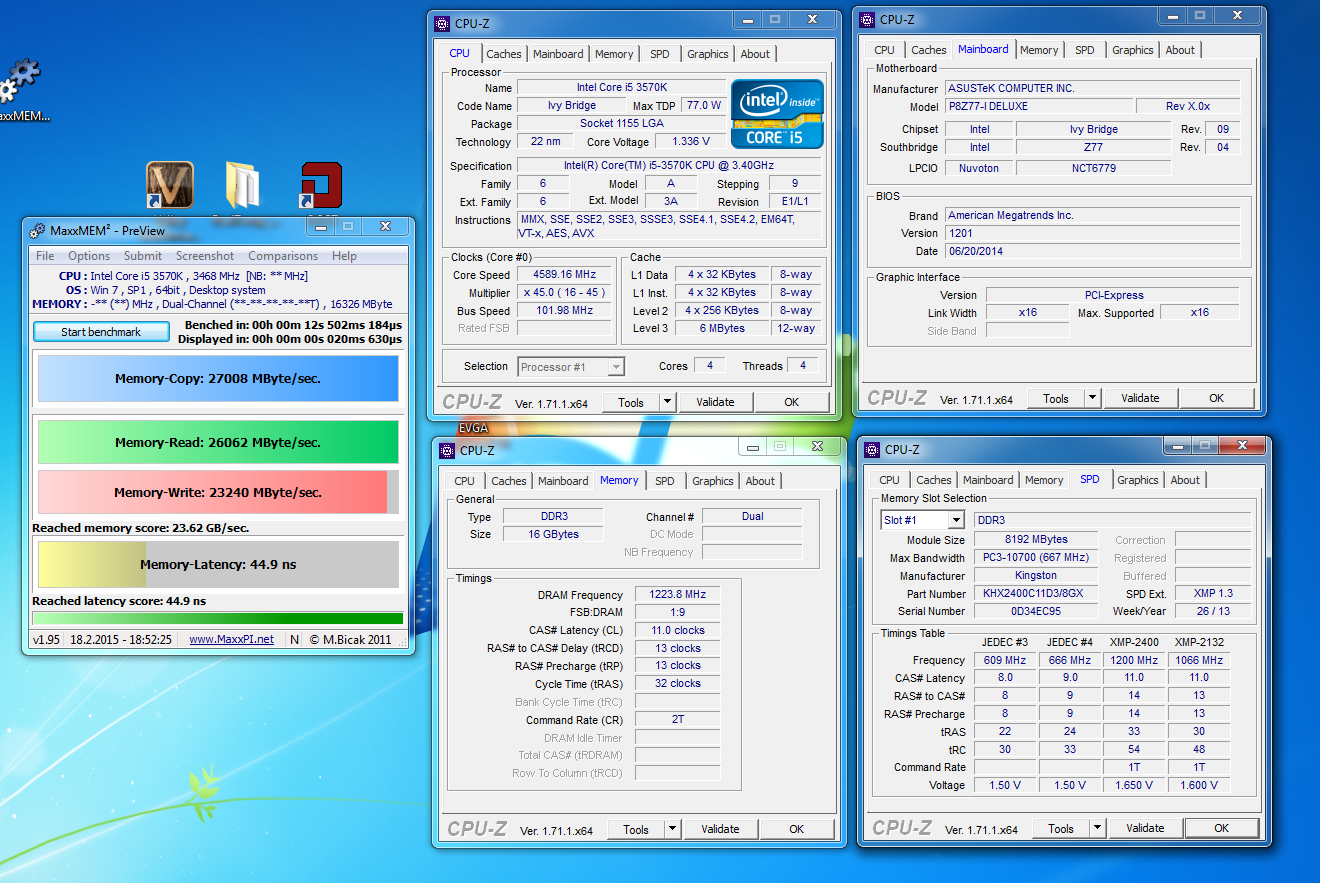Image resolution: width=1320 pixels, height=883 pixels.
Task: Select Mainboard tab in Memory CPU-Z window
Action: click(x=563, y=481)
